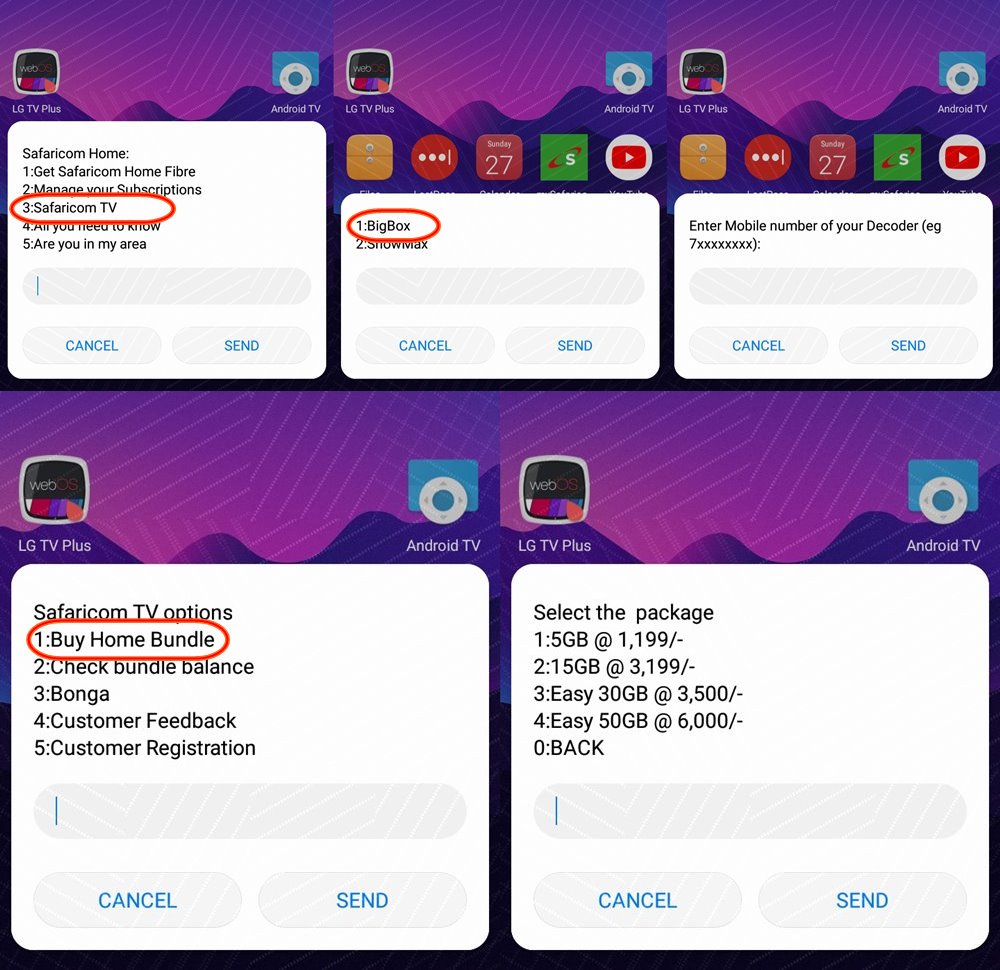
Task: Focus input field under Safaricom TV options
Action: tap(250, 811)
